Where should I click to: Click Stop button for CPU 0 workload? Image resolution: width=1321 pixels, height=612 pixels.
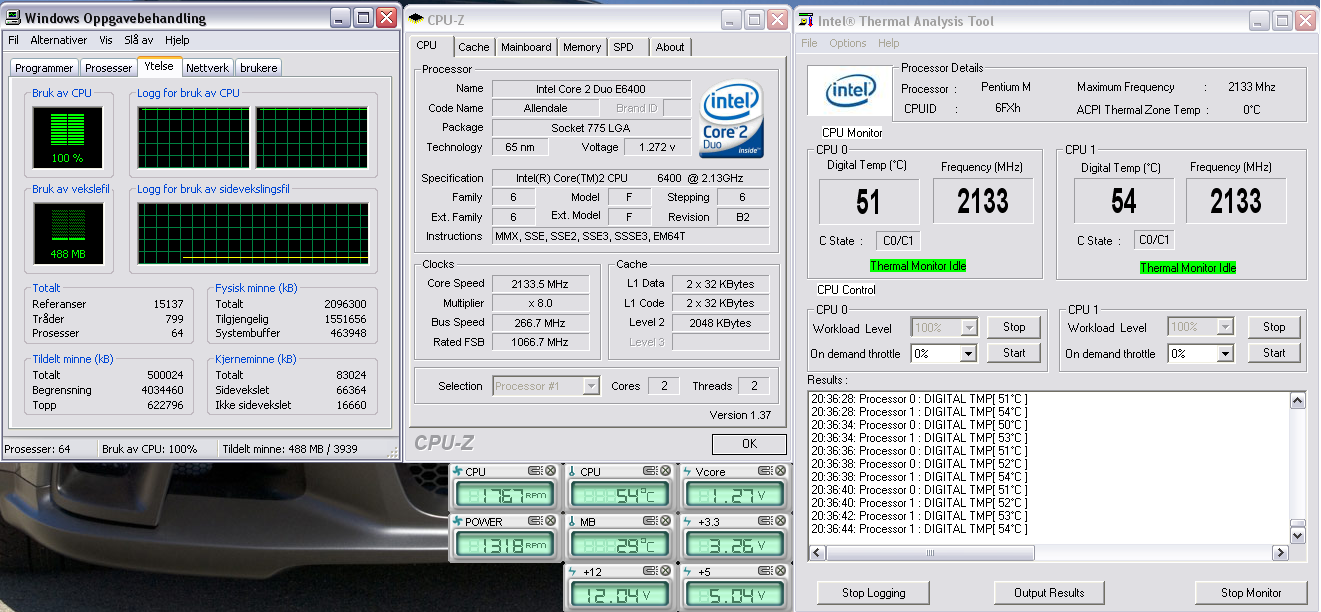1014,327
